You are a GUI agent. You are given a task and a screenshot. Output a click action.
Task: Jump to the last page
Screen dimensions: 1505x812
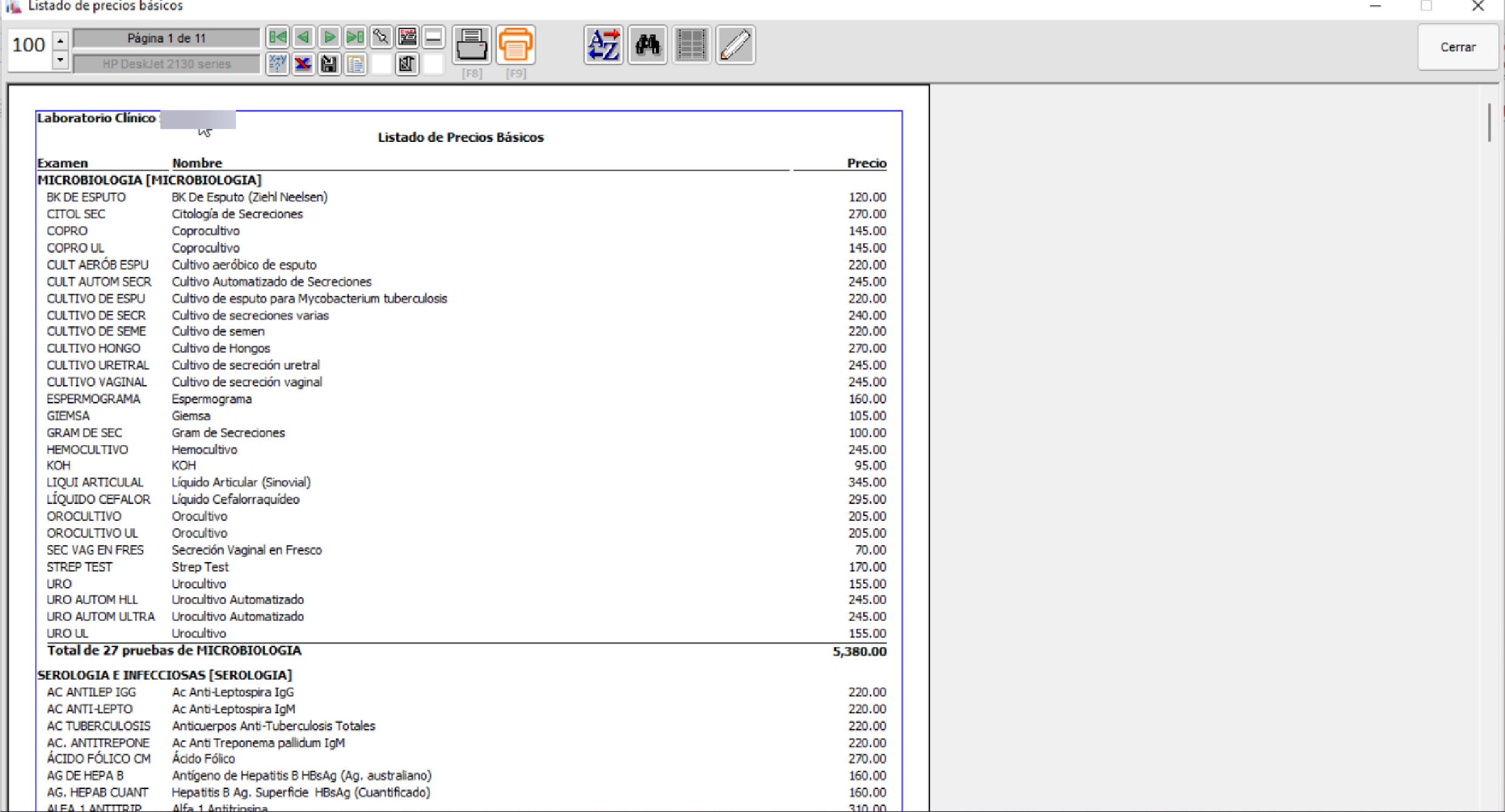(355, 38)
